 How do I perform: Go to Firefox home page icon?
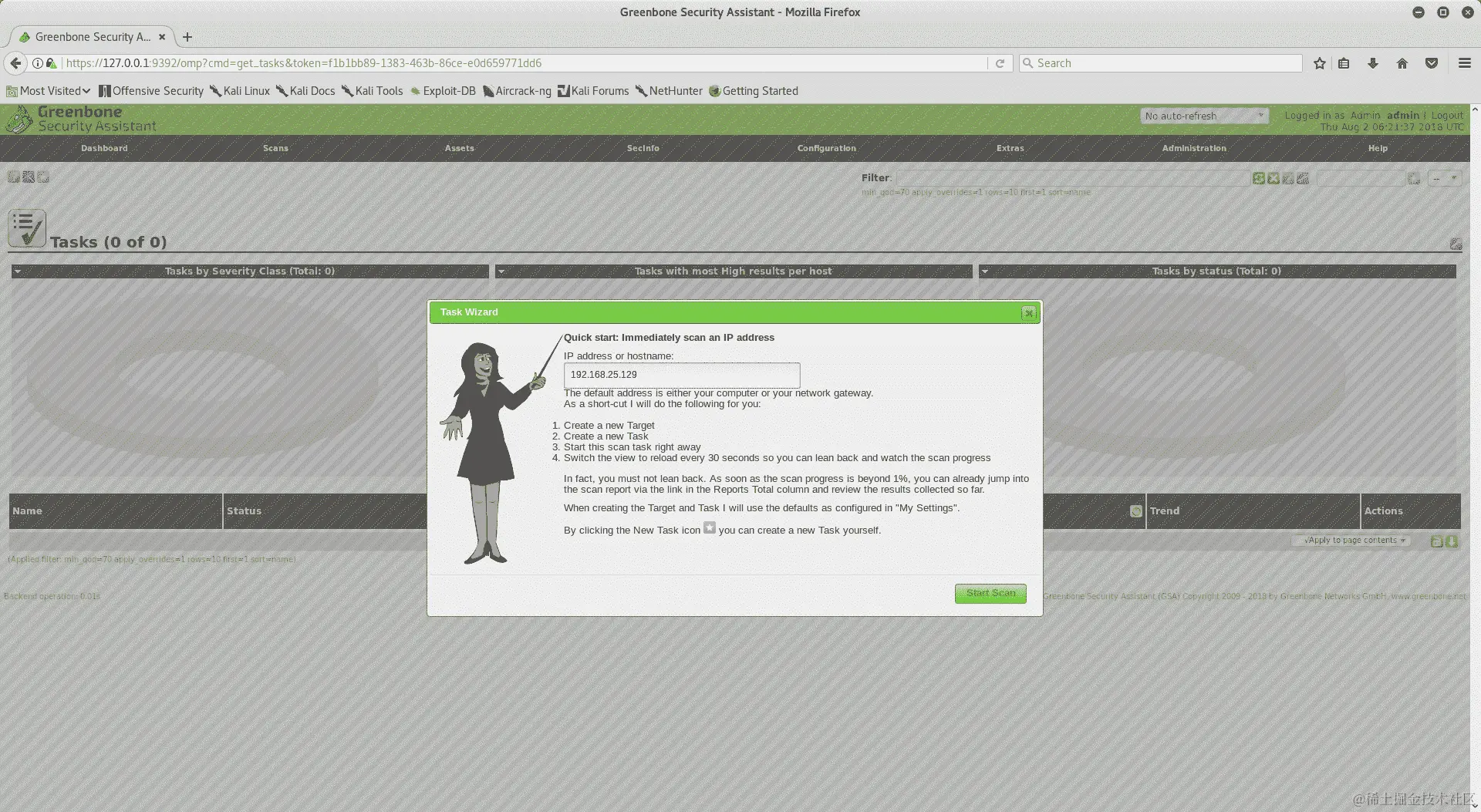(x=1402, y=63)
